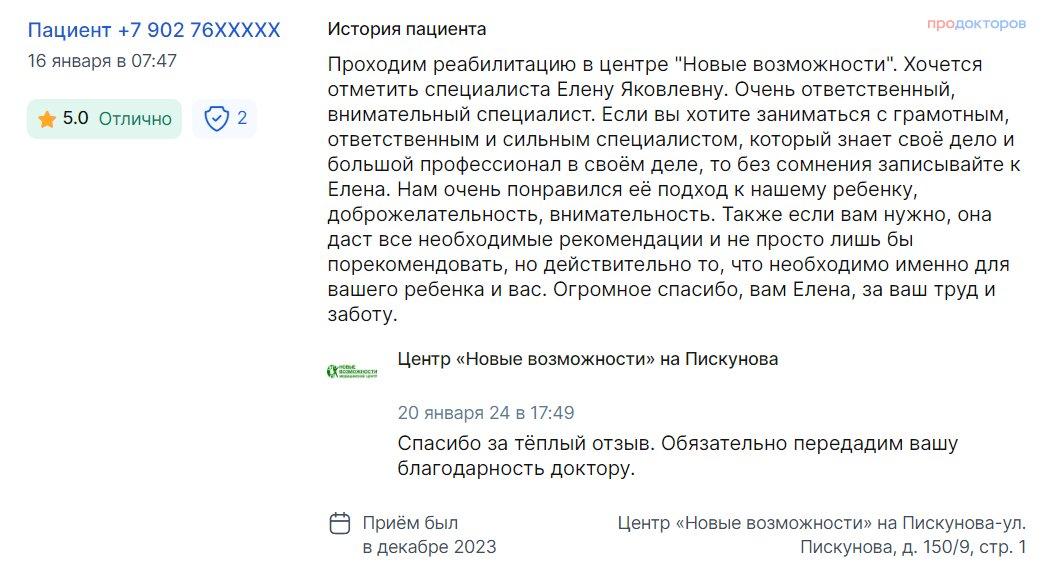1047x580 pixels.
Task: Click the 5.0 Отлично rating badge
Action: [x=104, y=119]
